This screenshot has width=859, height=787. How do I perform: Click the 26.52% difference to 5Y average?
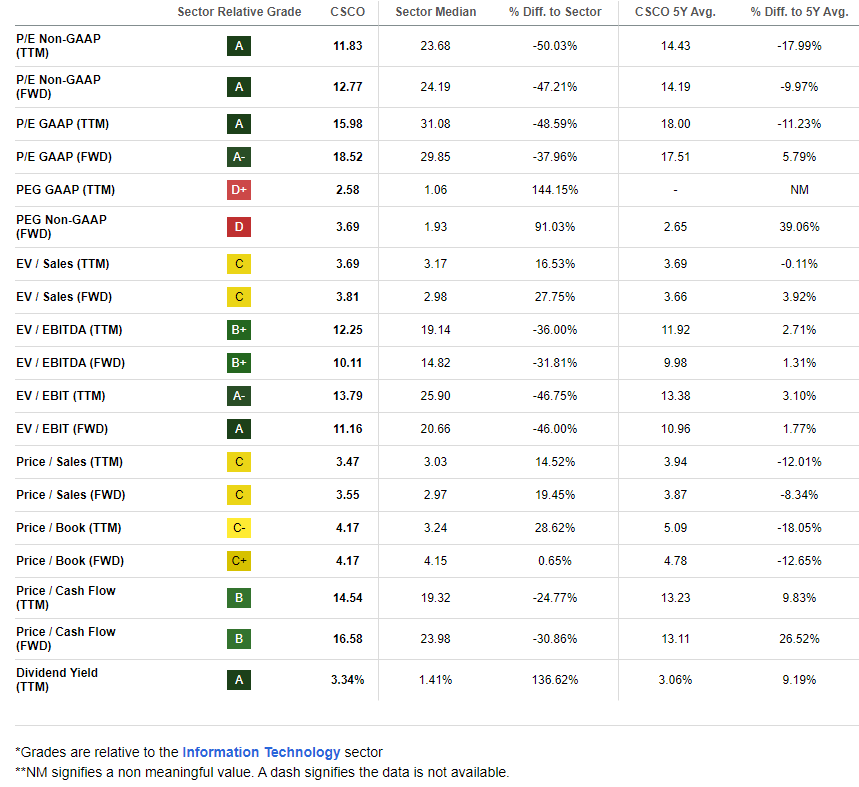click(799, 639)
